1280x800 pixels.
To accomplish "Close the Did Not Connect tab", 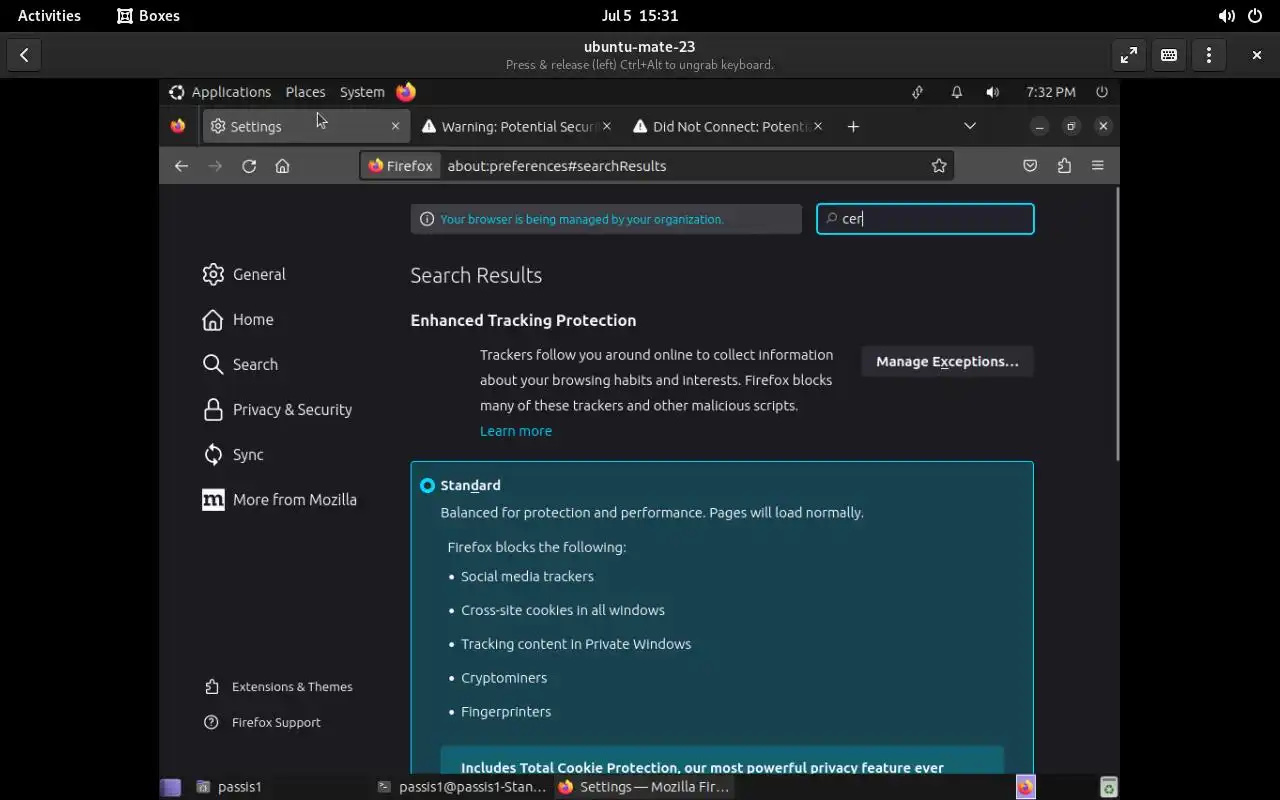I will point(818,126).
